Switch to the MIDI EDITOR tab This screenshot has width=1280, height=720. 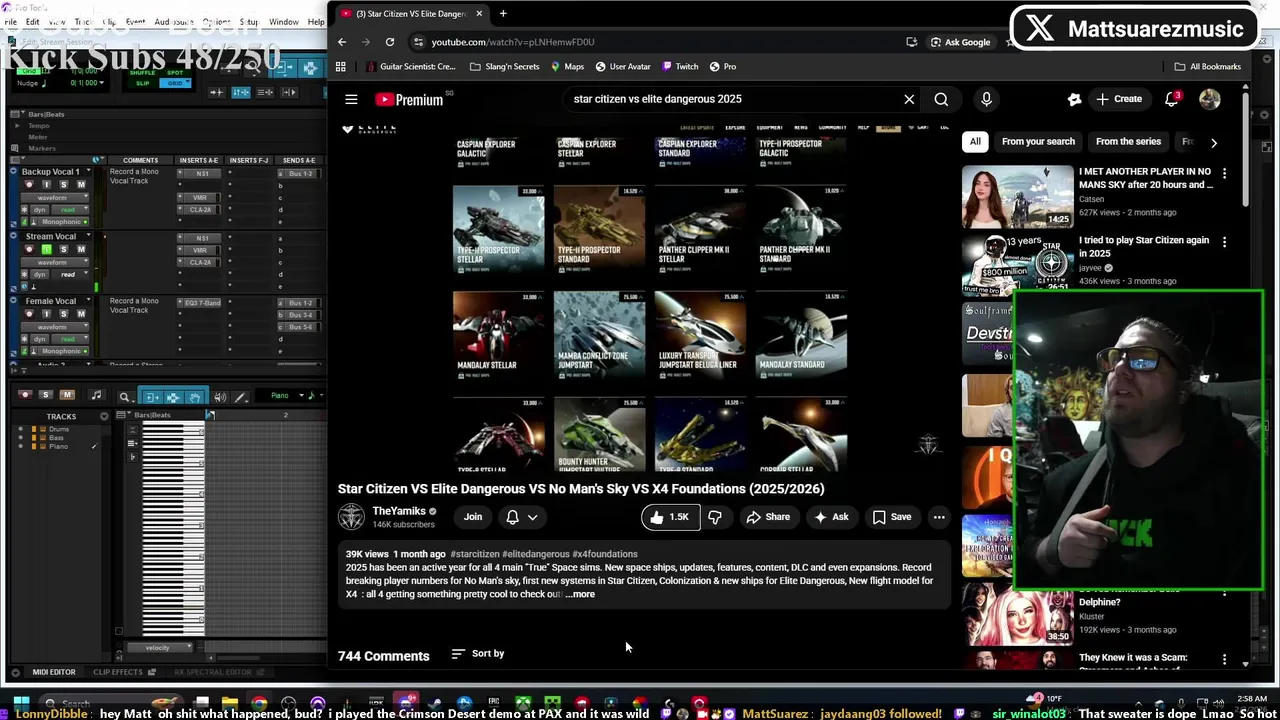53,672
